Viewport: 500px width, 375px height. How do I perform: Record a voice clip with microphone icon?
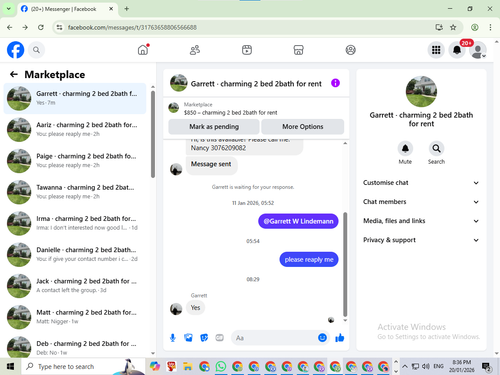173,338
